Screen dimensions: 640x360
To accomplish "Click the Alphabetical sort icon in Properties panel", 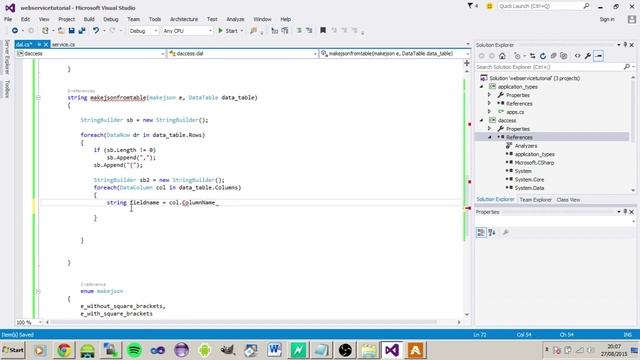I will (492, 232).
